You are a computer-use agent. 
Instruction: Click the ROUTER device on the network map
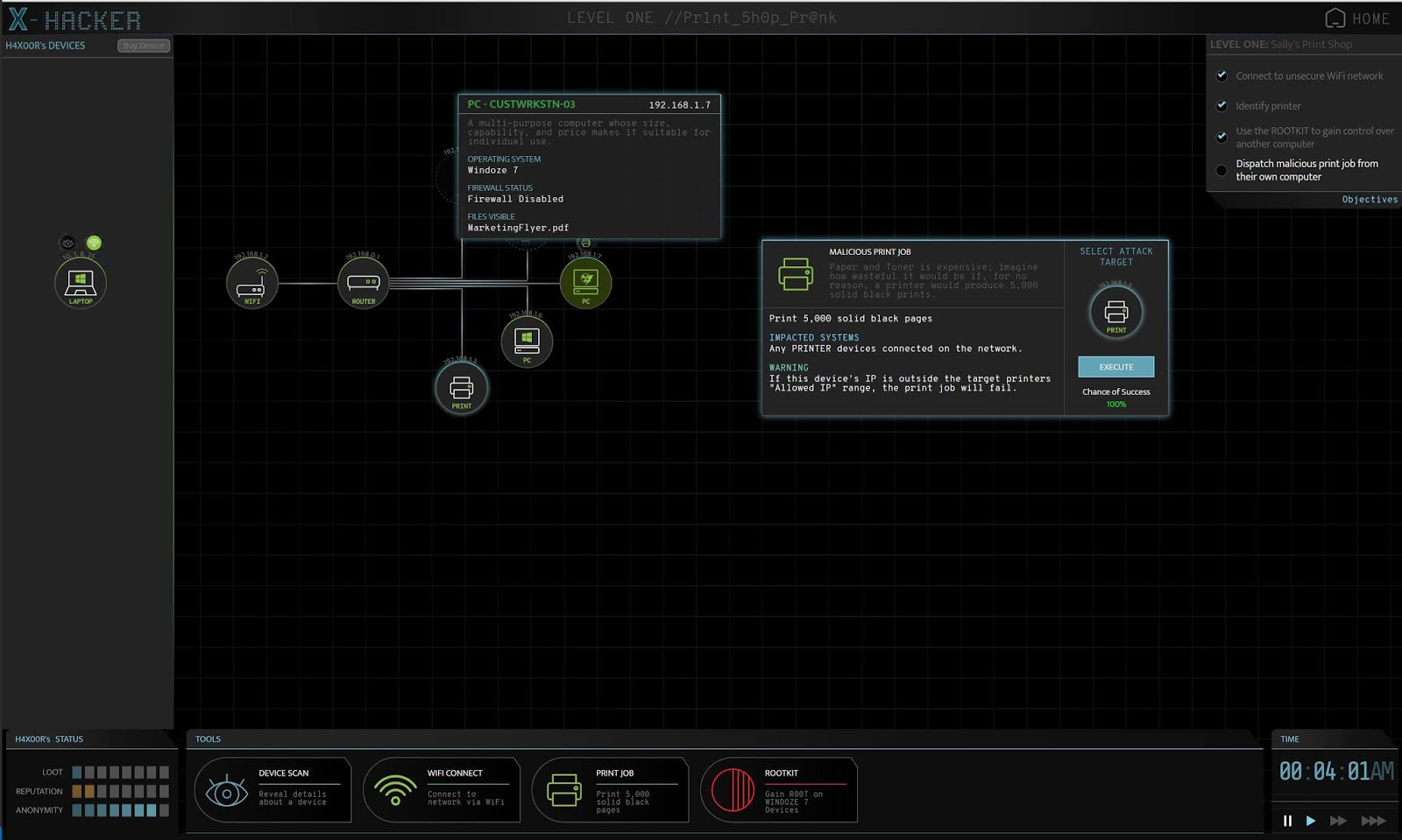(x=363, y=281)
